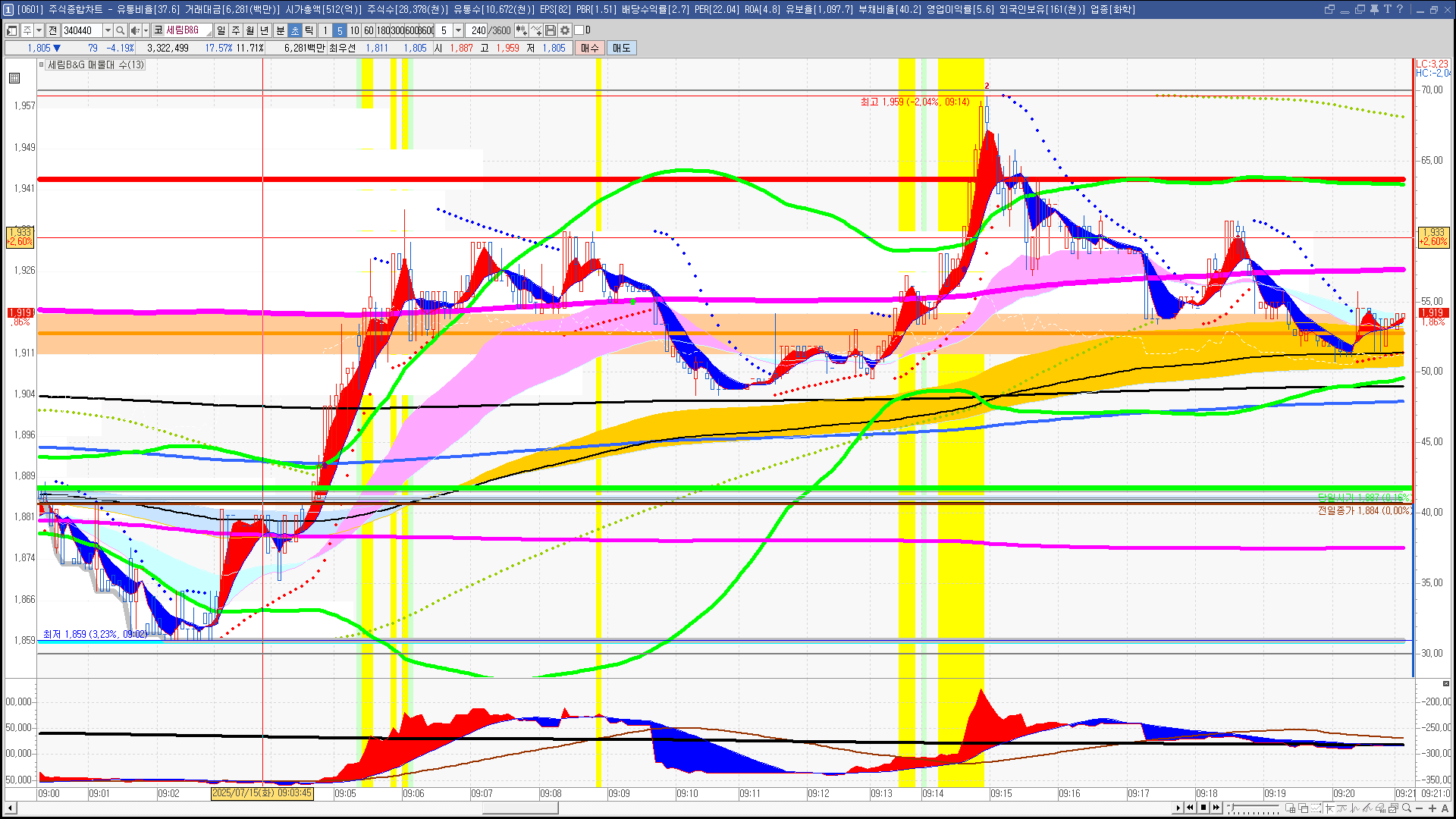Expand the interval value 5 dropdown
The image size is (1456, 819).
pyautogui.click(x=458, y=30)
